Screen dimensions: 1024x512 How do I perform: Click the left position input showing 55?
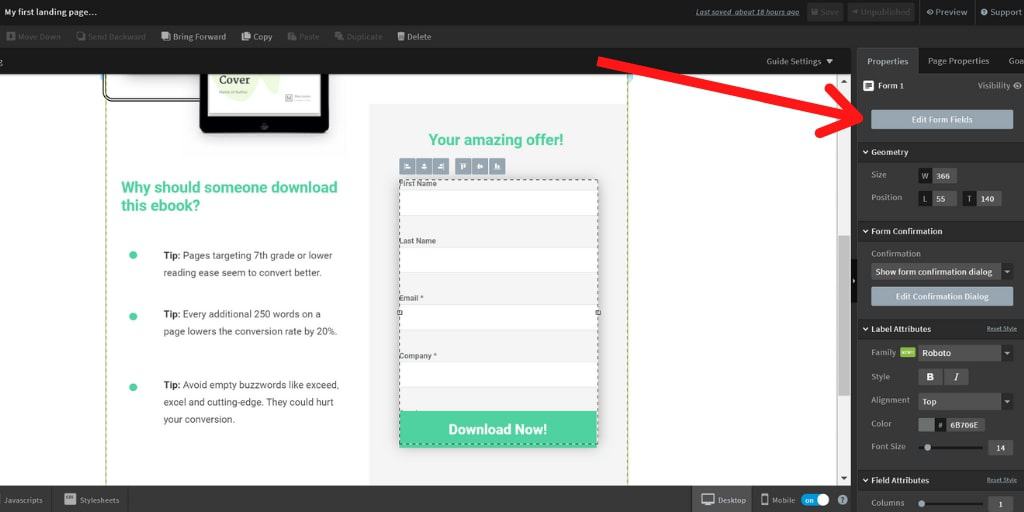point(944,199)
